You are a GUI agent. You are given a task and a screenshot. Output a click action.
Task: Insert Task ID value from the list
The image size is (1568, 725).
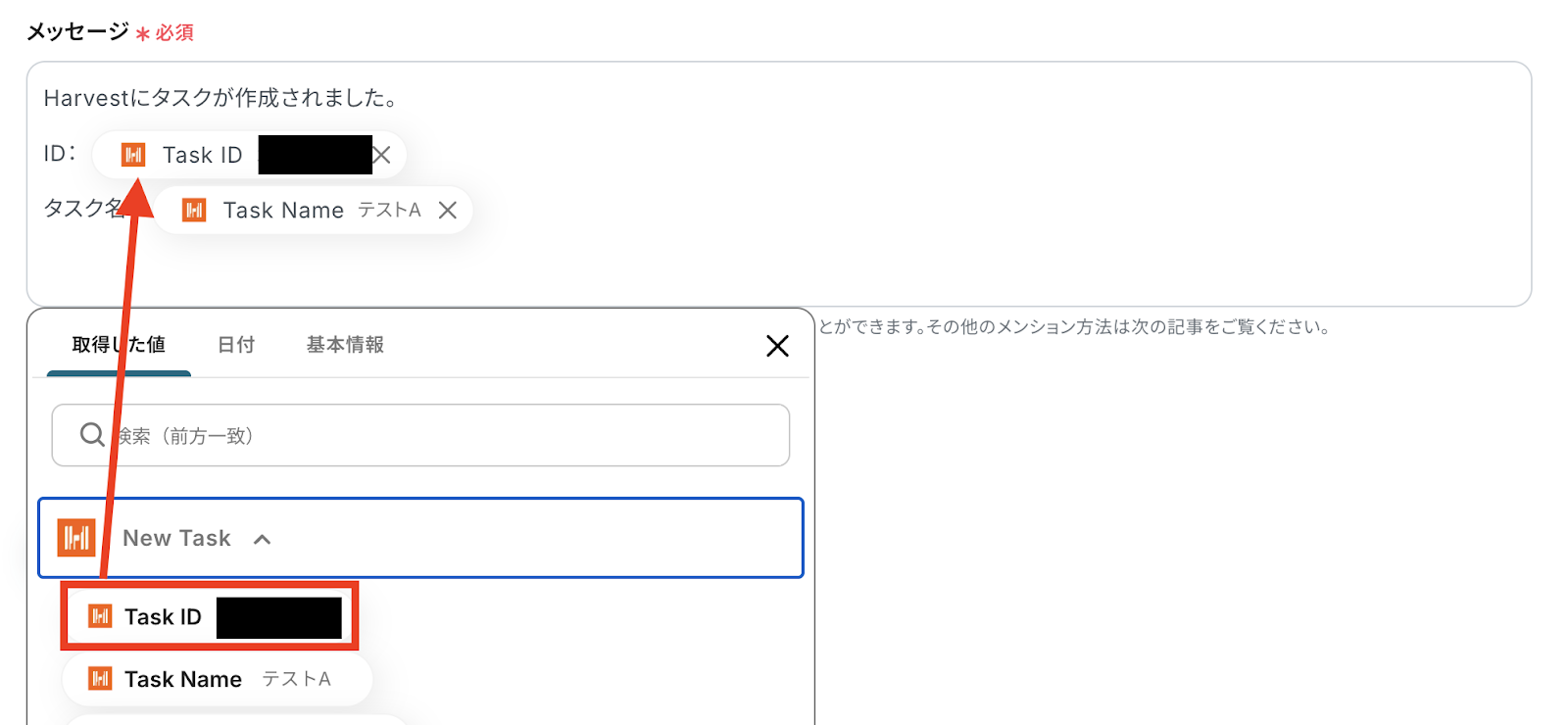[x=164, y=616]
